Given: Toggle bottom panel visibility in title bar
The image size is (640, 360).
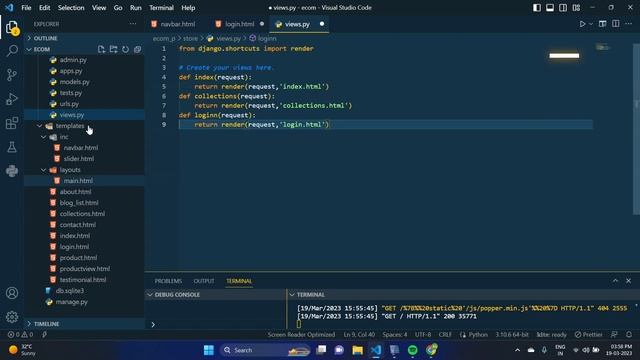Looking at the screenshot, I should [x=550, y=8].
